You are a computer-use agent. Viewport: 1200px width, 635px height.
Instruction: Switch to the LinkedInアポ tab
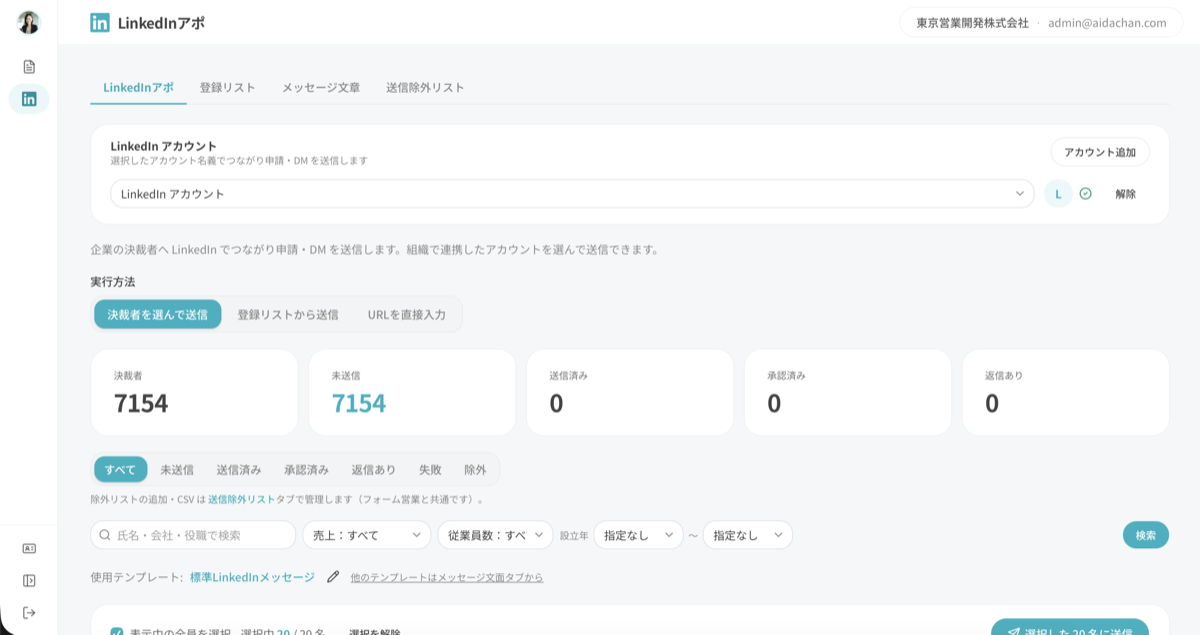[138, 87]
